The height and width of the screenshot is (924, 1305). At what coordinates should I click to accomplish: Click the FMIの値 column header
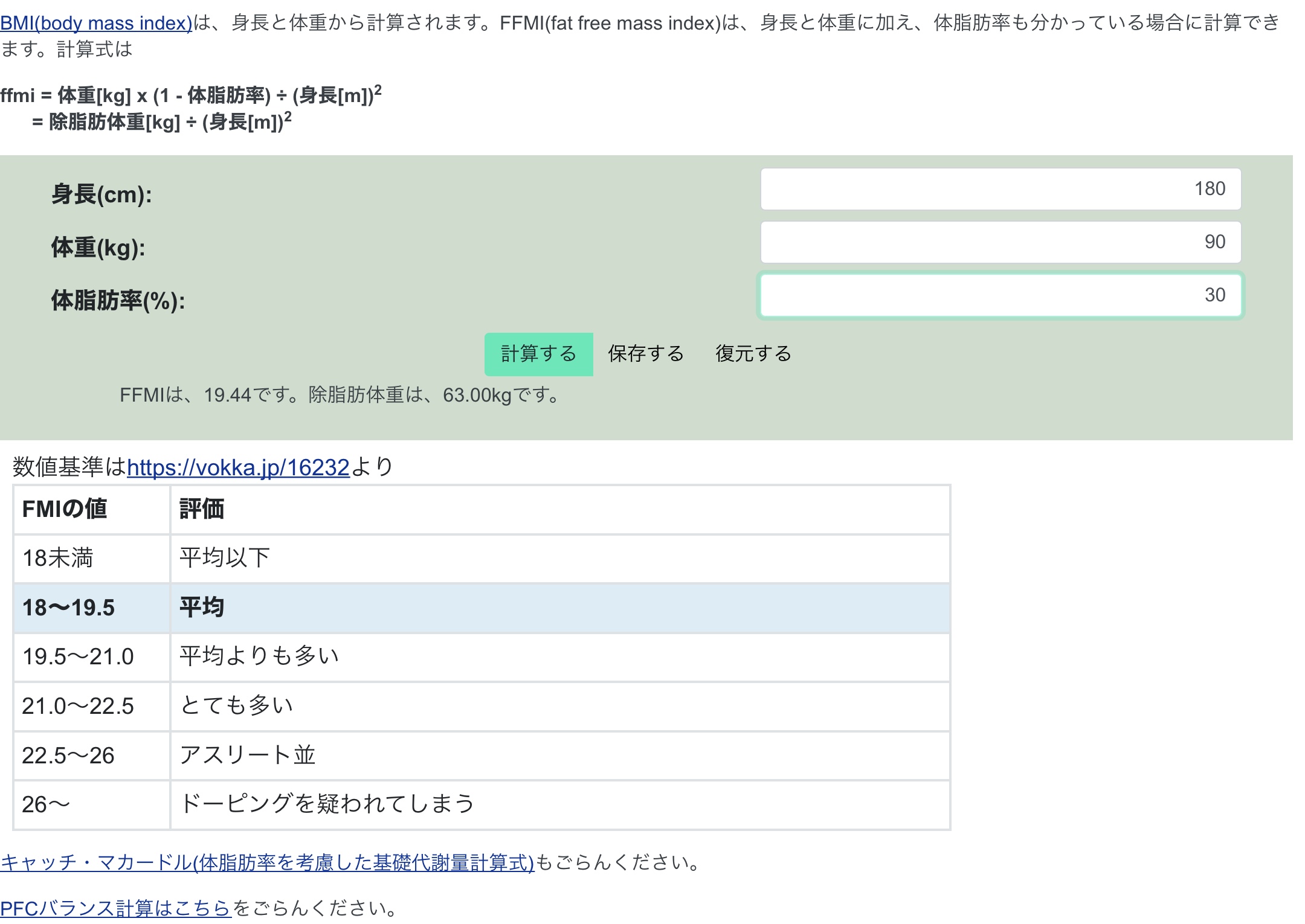(x=65, y=509)
